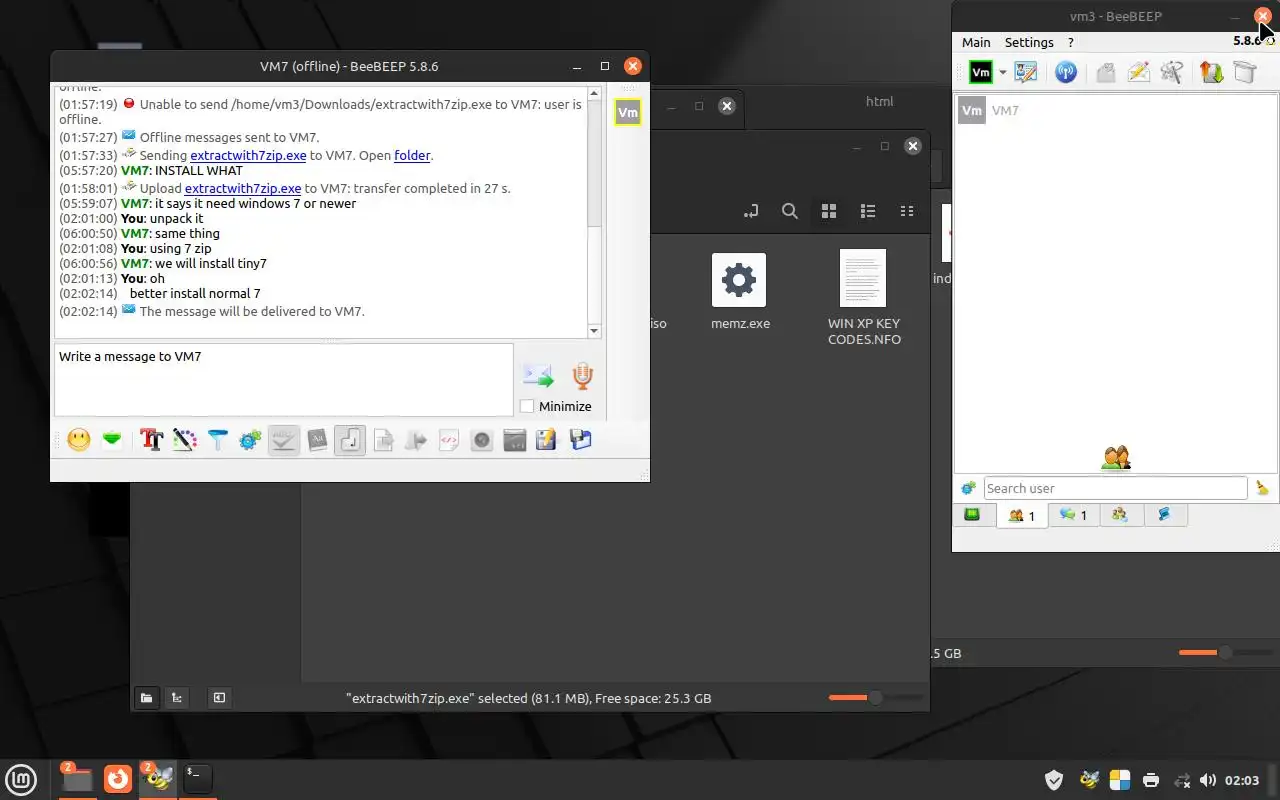The width and height of the screenshot is (1280, 800).
Task: Click gear icon beside Search user
Action: click(968, 488)
